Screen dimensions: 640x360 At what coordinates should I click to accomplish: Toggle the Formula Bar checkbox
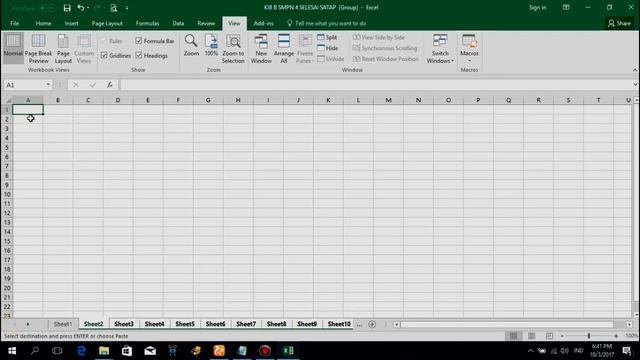coord(139,41)
